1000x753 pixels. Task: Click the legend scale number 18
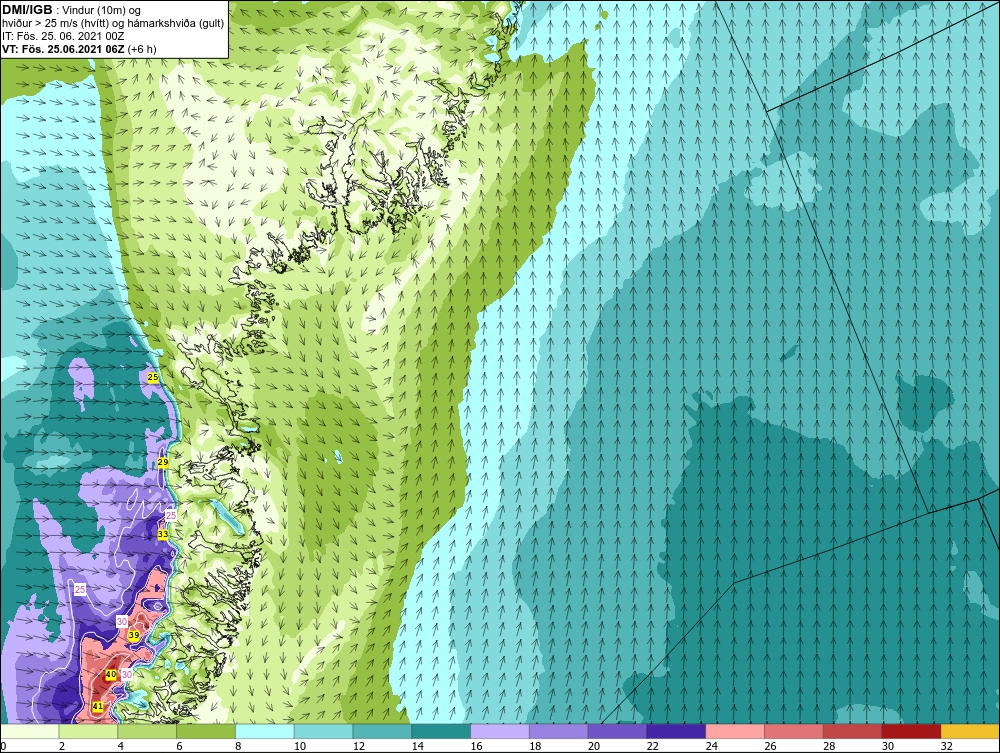(535, 746)
